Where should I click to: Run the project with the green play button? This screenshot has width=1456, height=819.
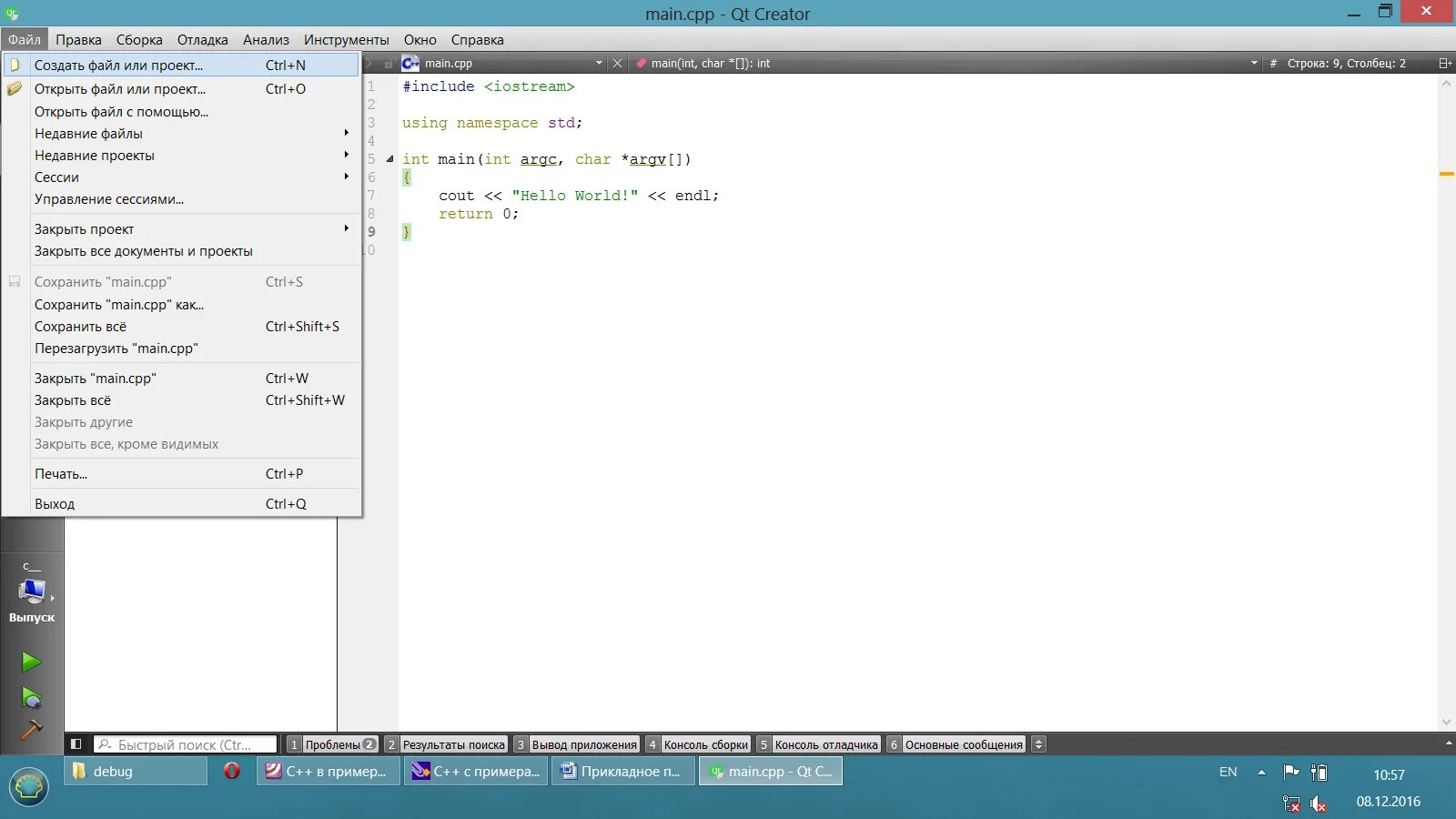click(x=32, y=662)
